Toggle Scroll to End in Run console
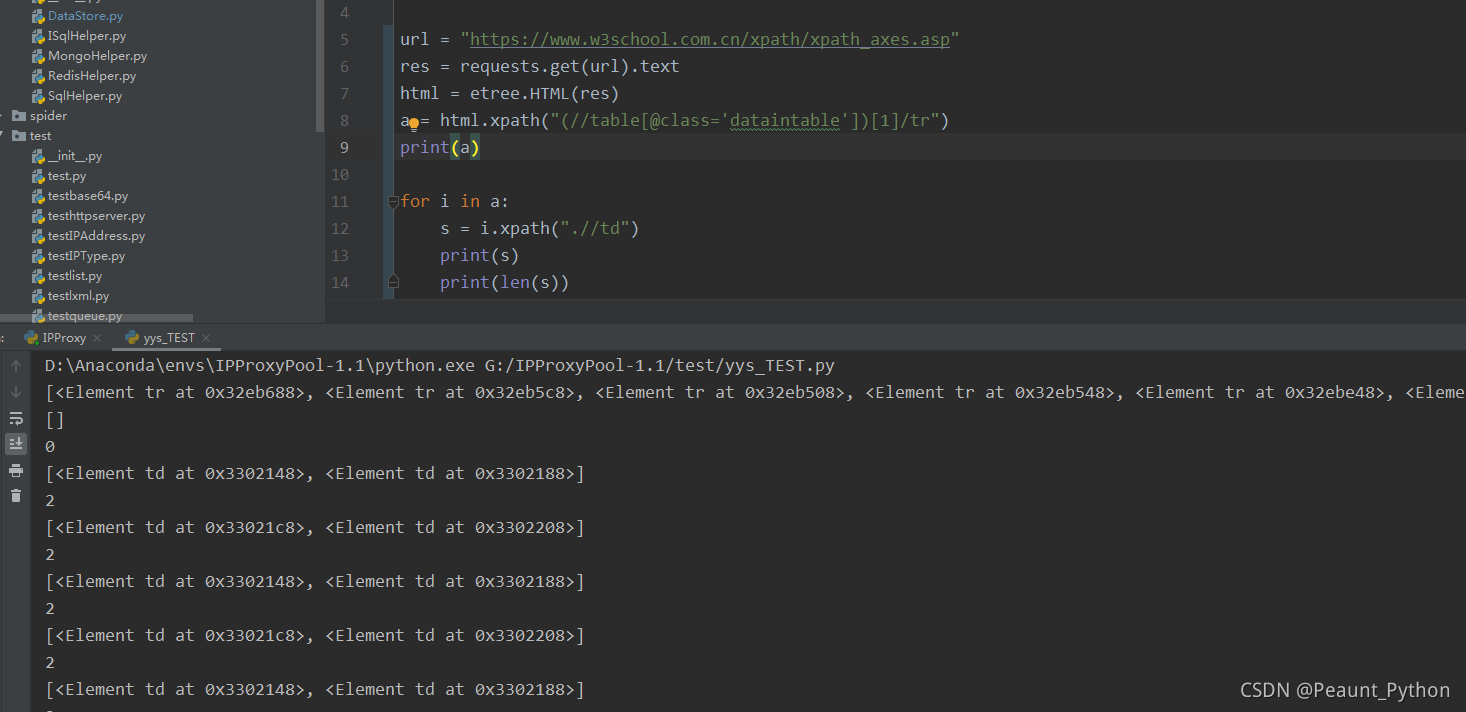The width and height of the screenshot is (1466, 712). coord(16,443)
